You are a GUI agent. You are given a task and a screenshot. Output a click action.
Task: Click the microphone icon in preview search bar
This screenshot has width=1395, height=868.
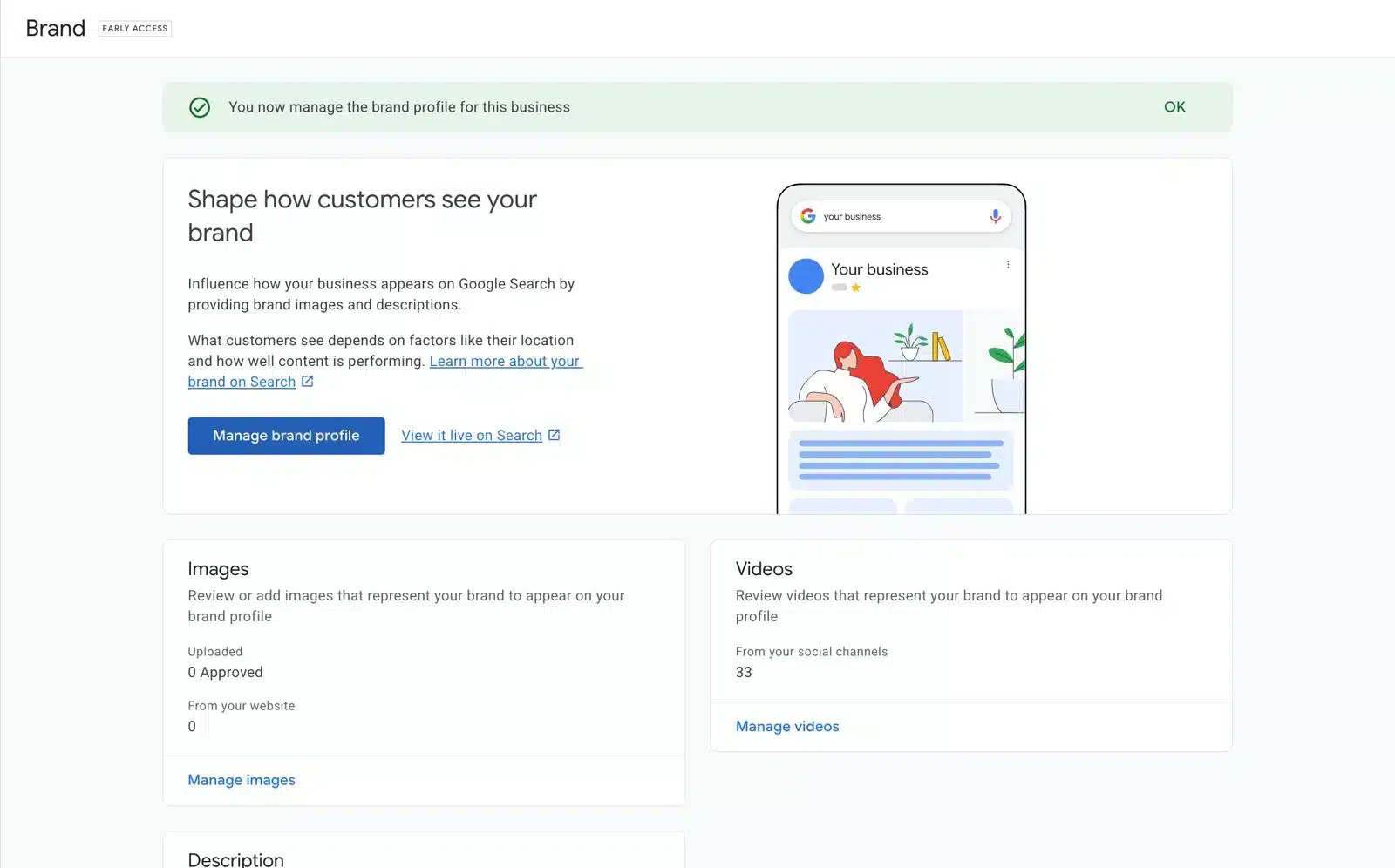[x=995, y=216]
